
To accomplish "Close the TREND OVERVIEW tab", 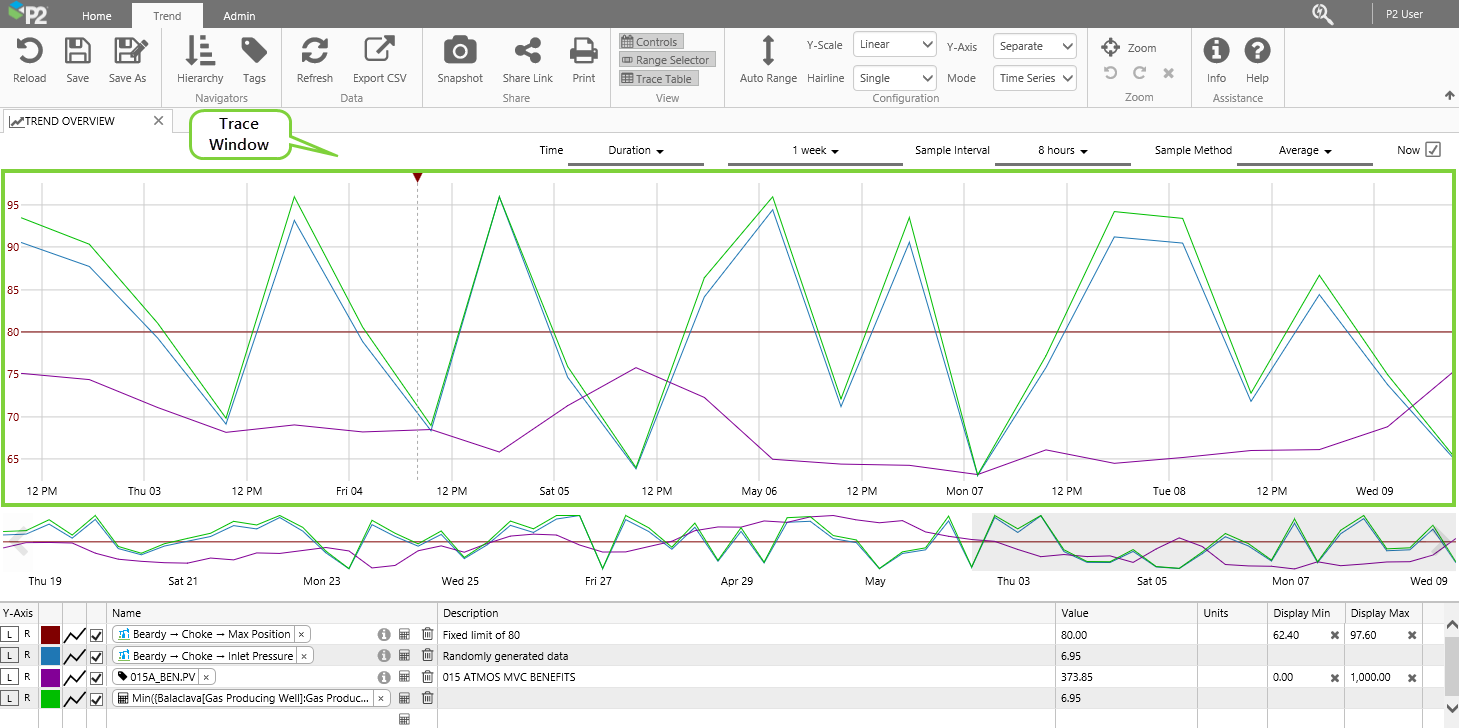I will pos(158,121).
